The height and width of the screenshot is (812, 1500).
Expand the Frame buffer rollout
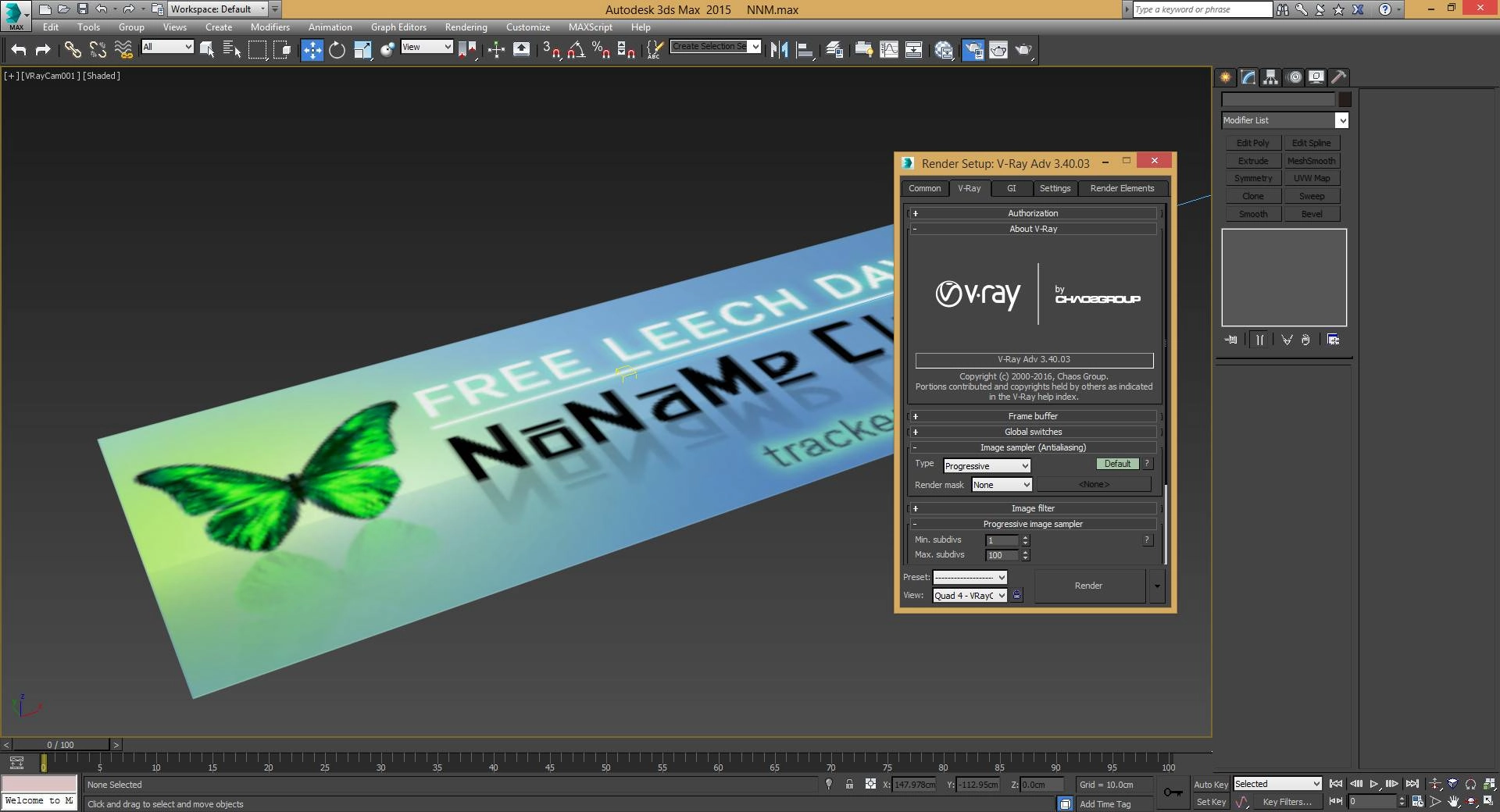[1033, 416]
